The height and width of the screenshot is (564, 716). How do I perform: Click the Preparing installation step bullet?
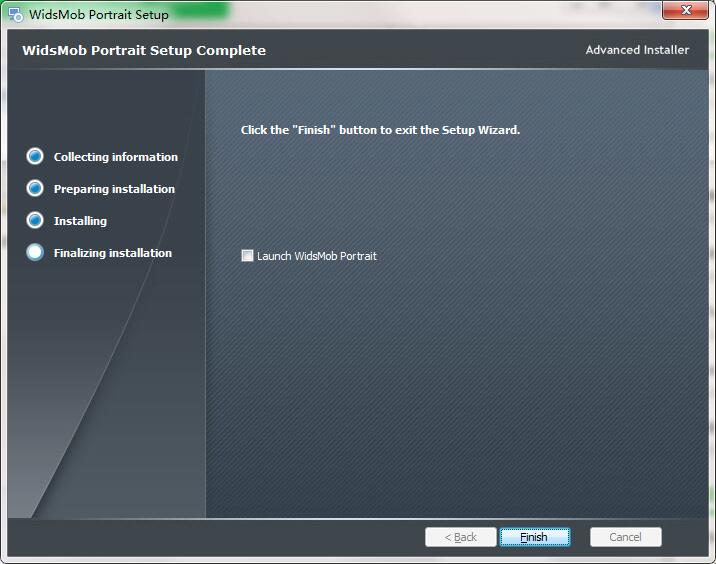pos(35,188)
